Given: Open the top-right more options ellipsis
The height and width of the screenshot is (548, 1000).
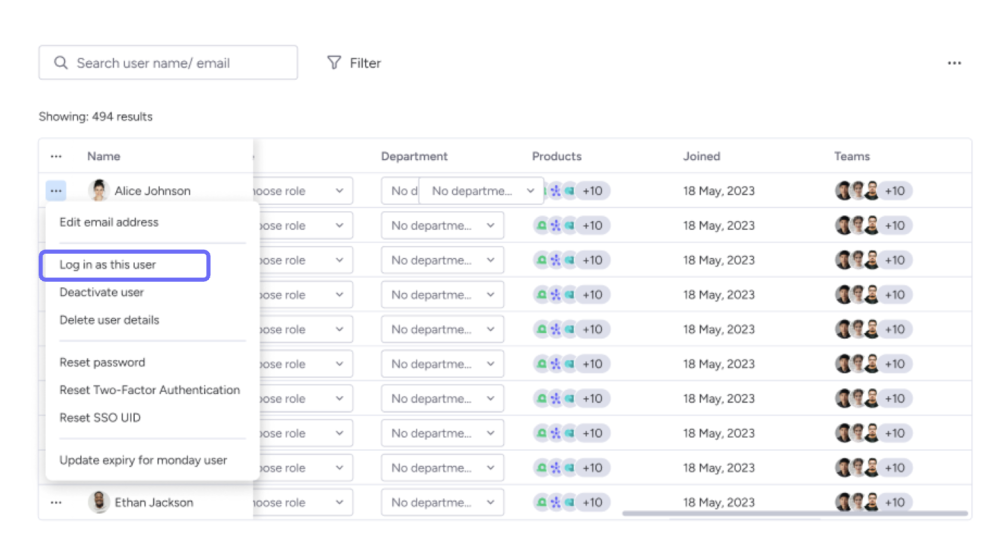Looking at the screenshot, I should pyautogui.click(x=954, y=63).
